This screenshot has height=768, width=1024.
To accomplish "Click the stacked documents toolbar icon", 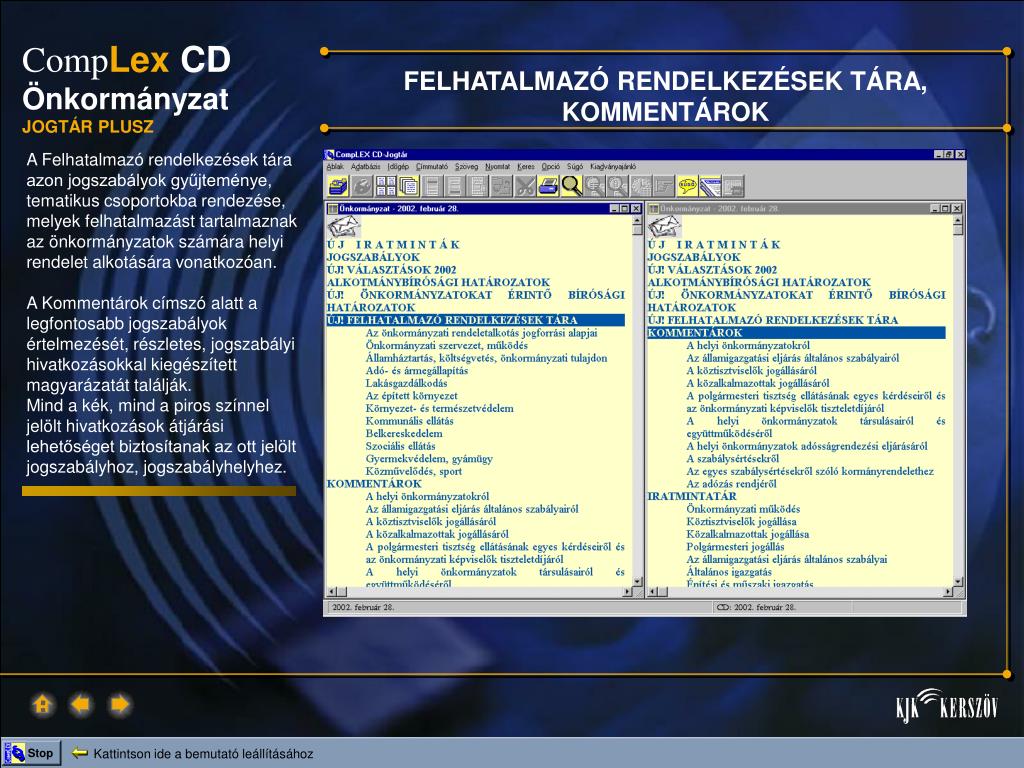I will coord(409,186).
